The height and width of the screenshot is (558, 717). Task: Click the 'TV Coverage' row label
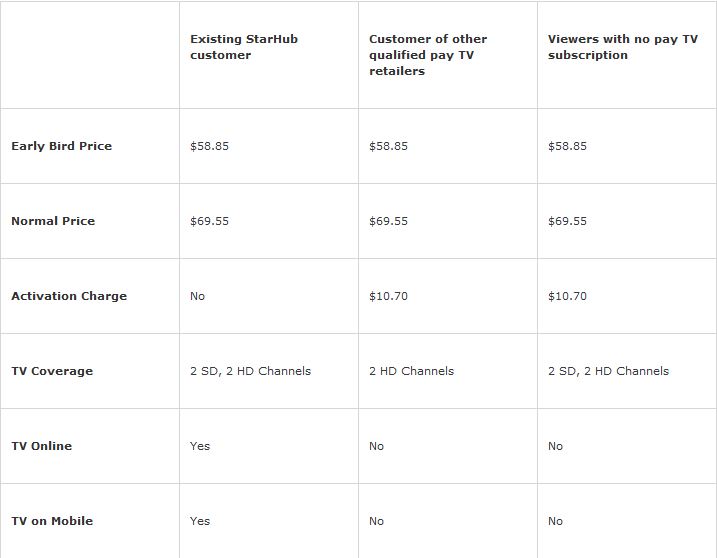[x=52, y=371]
